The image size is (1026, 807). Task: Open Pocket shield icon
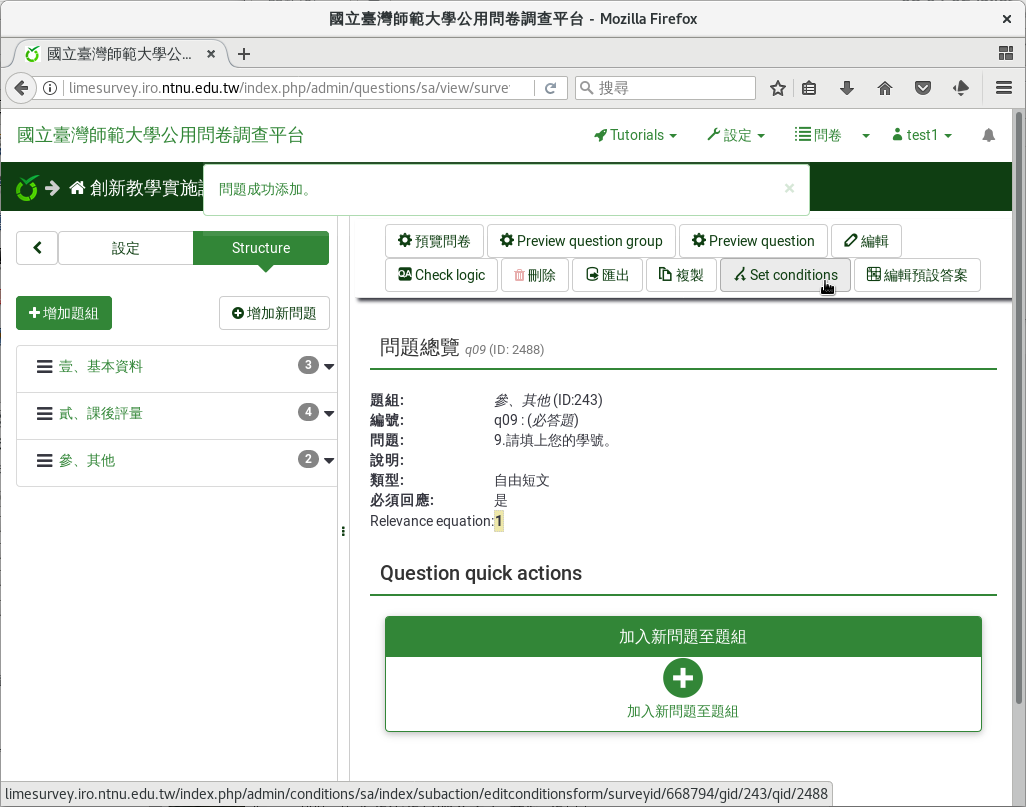click(923, 88)
